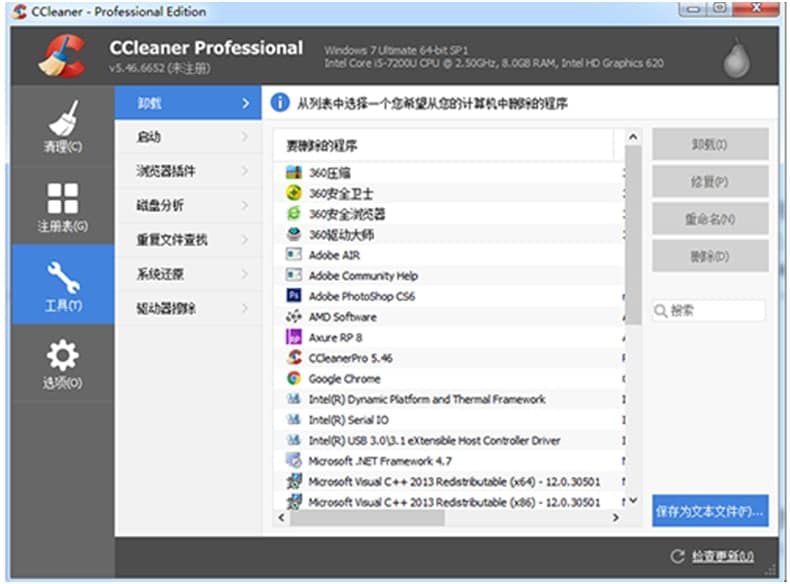
Task: Click the v5.46.6652 version text
Action: pyautogui.click(x=160, y=68)
